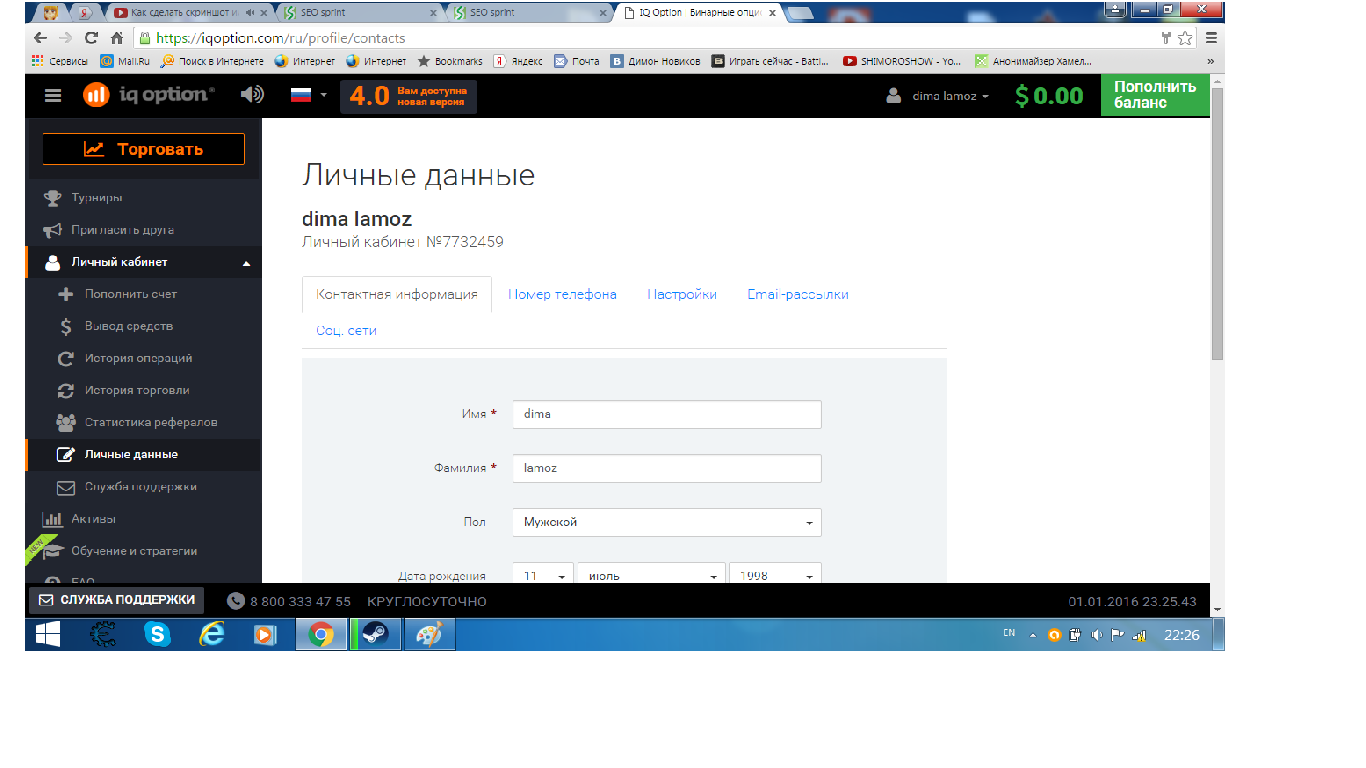The width and height of the screenshot is (1366, 768).
Task: Open the birth day dropdown
Action: tap(543, 575)
